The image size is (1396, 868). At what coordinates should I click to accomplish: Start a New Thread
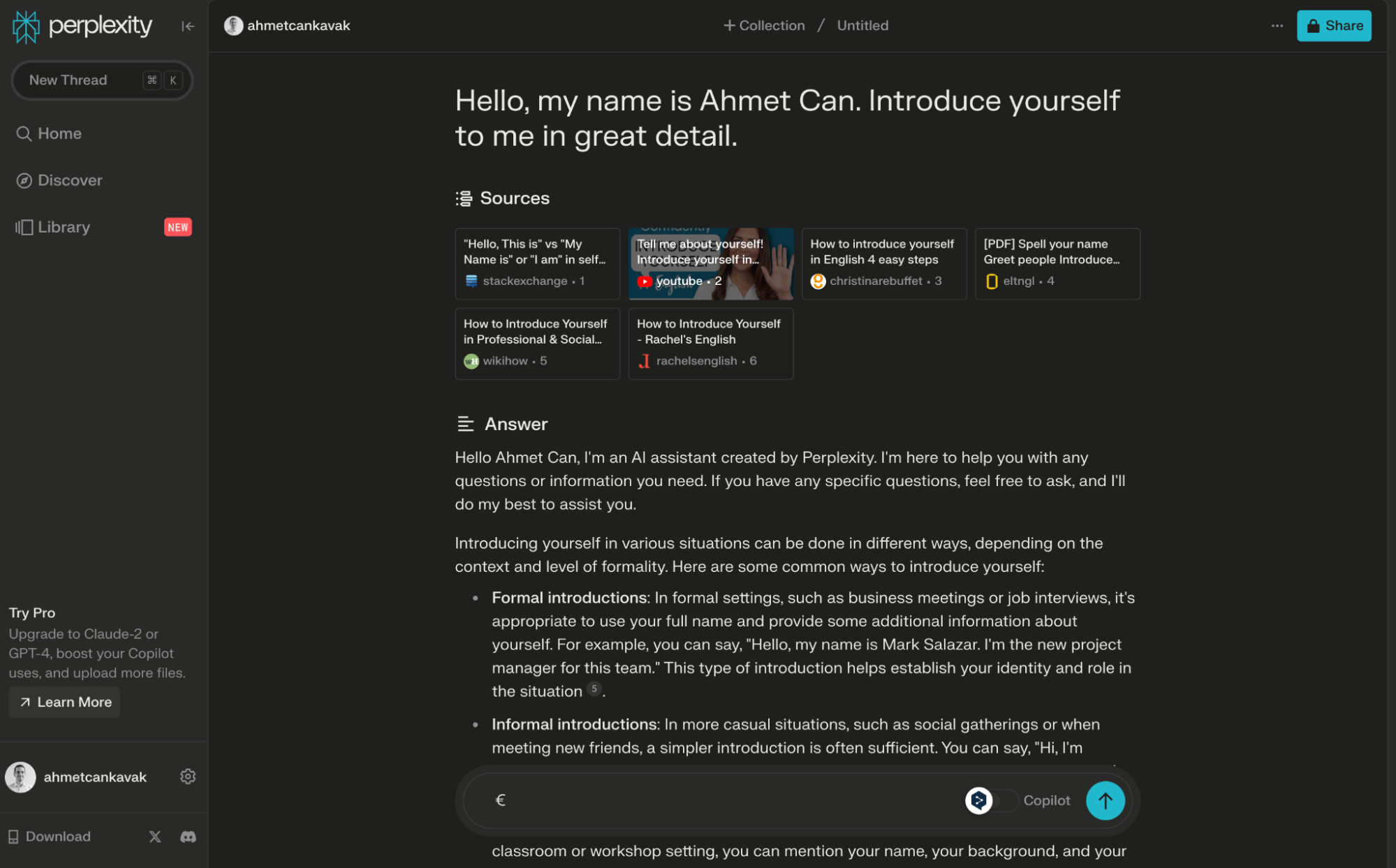(x=102, y=80)
